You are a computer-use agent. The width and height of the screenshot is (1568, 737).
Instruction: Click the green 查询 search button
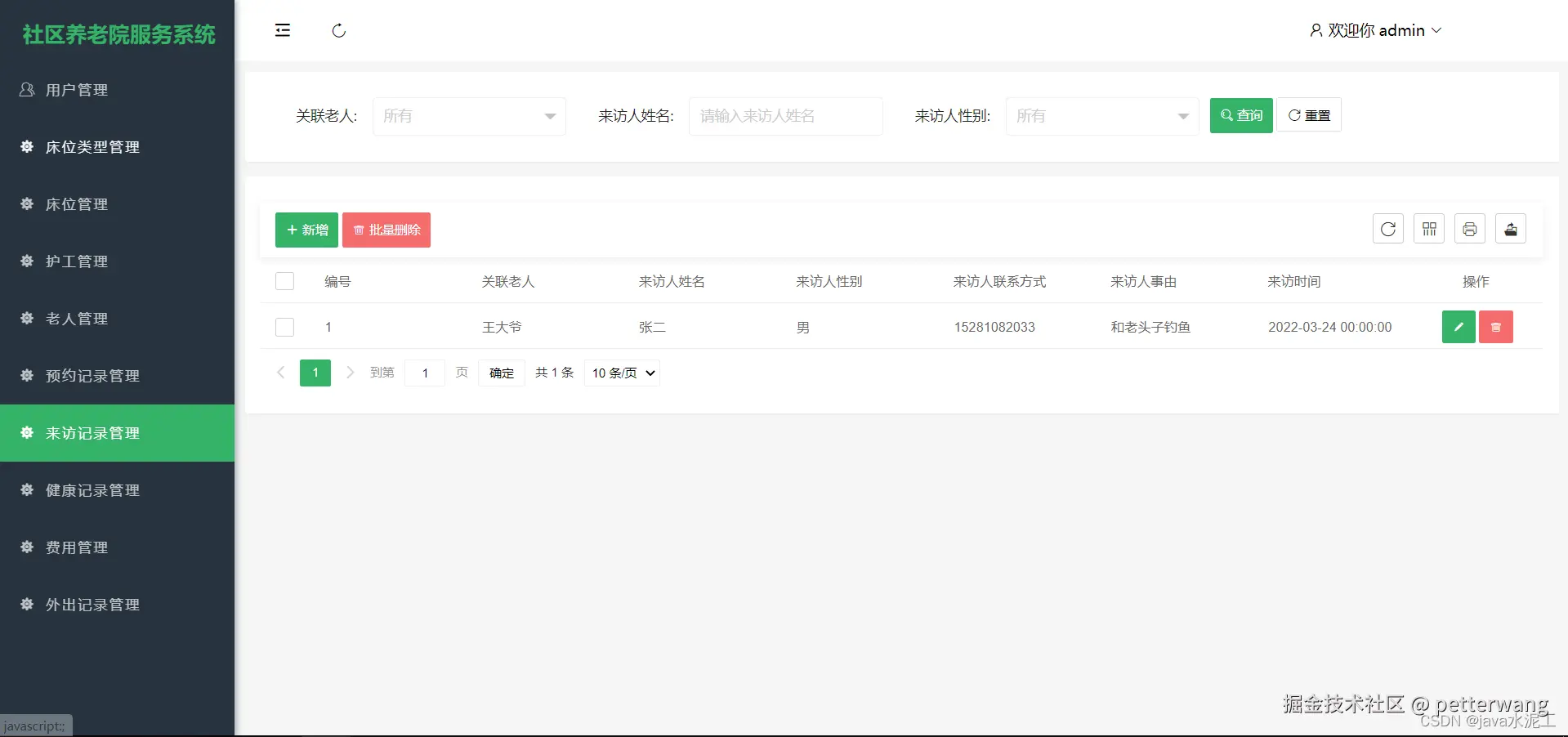coord(1241,115)
